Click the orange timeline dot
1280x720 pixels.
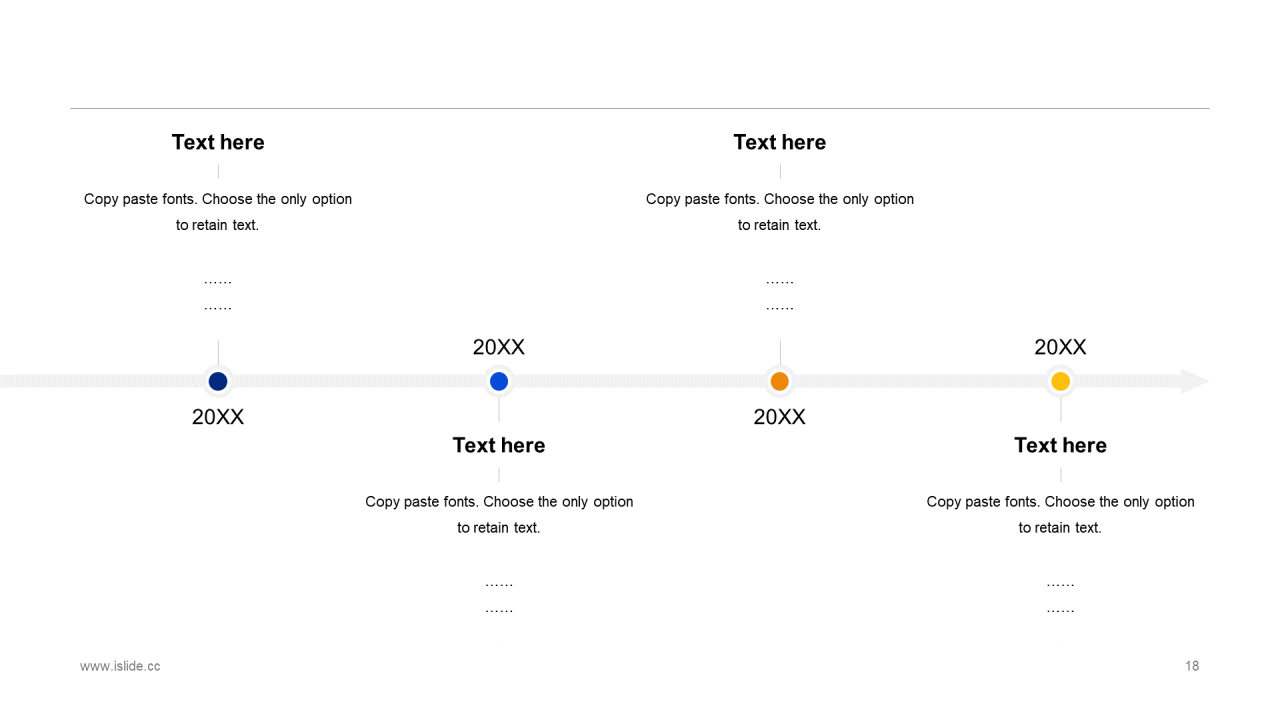tap(780, 381)
